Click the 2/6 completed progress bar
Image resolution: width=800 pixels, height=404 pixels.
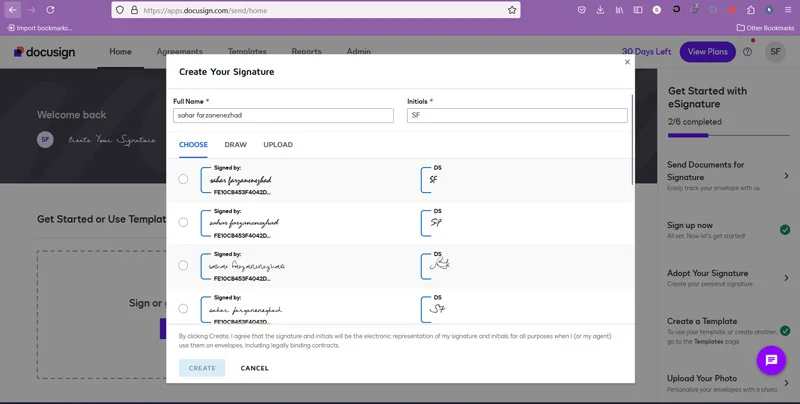[729, 135]
